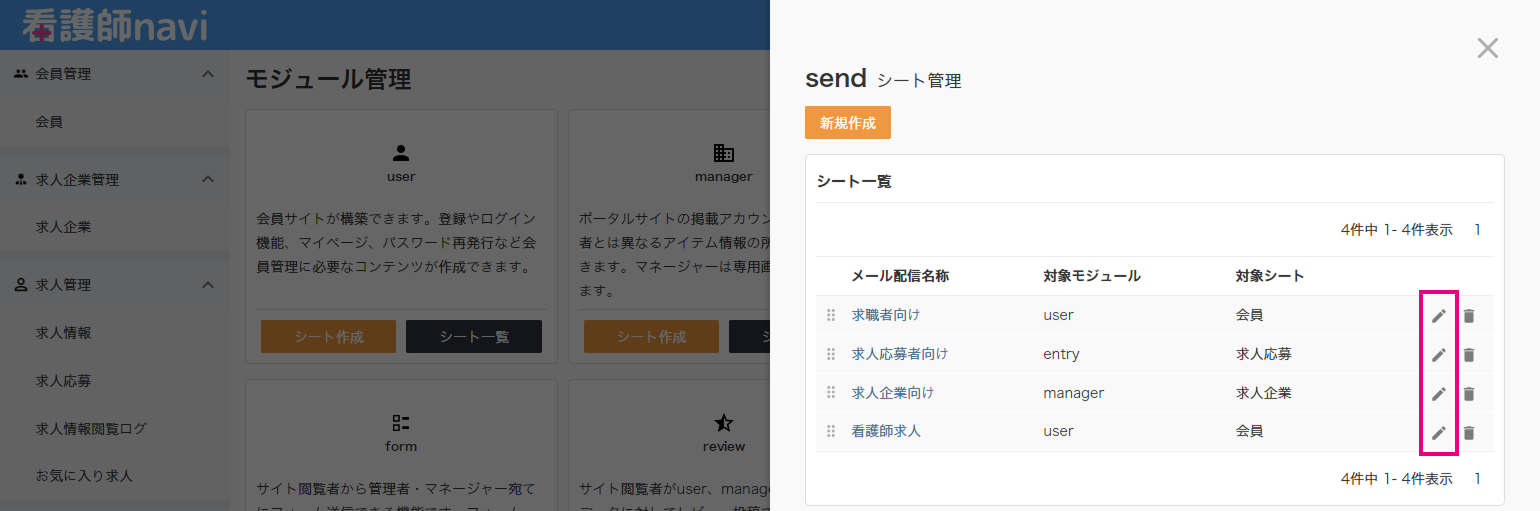1540x511 pixels.
Task: Click the edit pencil for 求人応募者向け
Action: [x=1438, y=355]
